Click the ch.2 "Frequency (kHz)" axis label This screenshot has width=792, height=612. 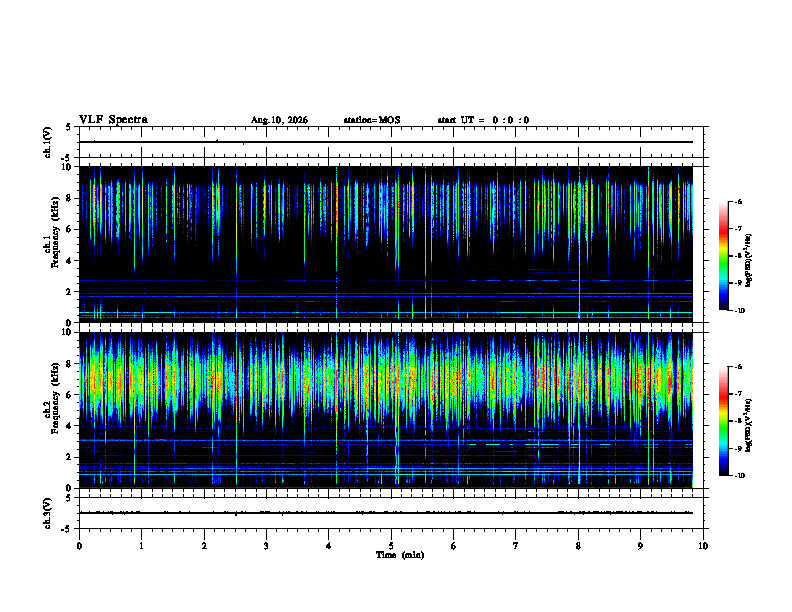(x=57, y=398)
